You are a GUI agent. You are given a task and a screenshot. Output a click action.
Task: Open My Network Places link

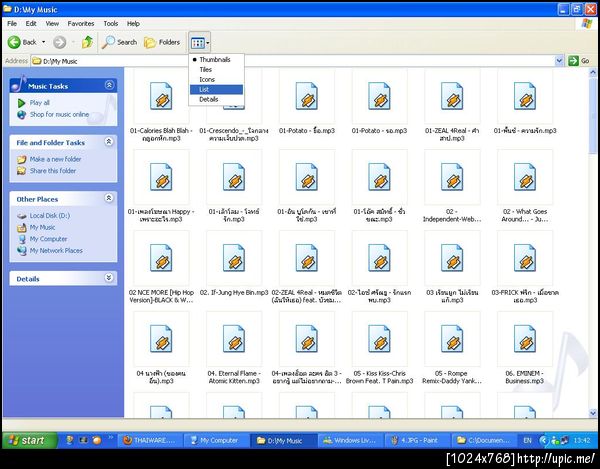pos(56,251)
